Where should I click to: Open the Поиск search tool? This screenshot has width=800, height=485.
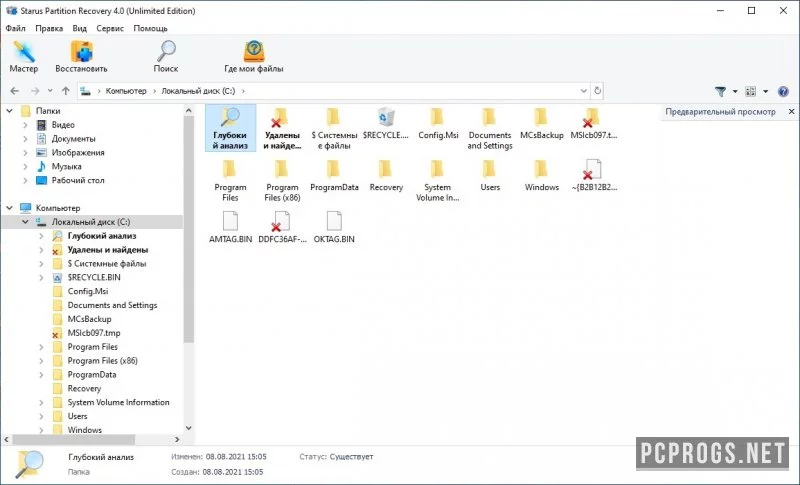tap(166, 57)
